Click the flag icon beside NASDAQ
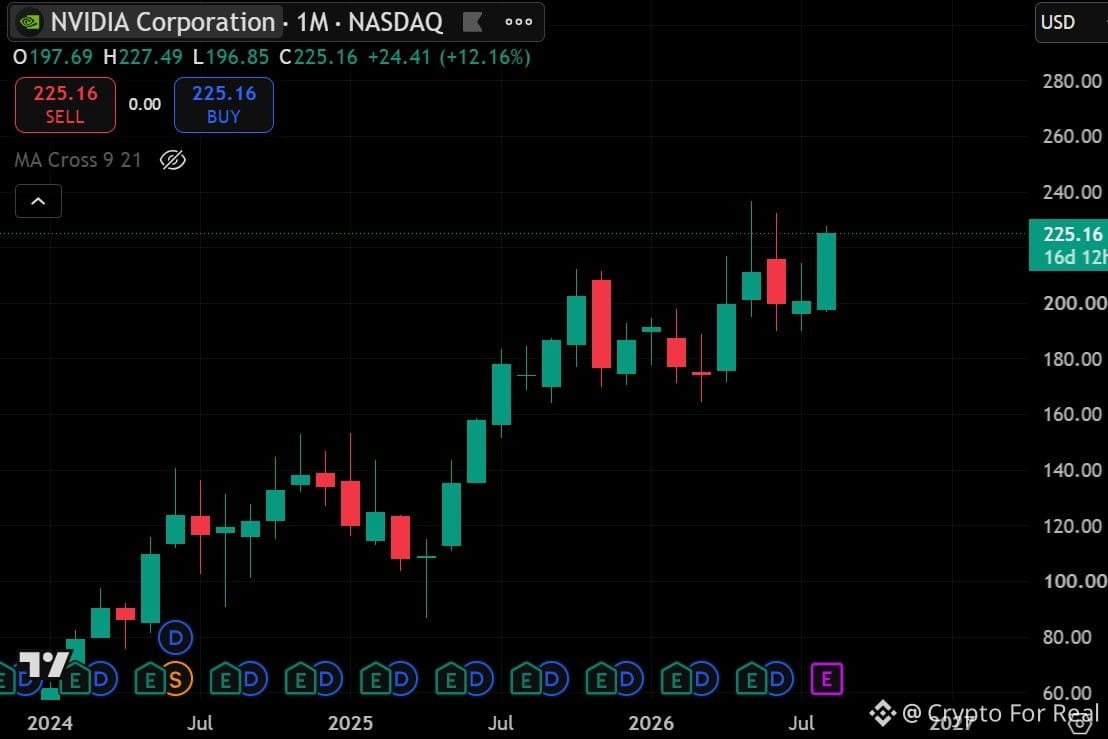This screenshot has height=739, width=1108. 472,23
